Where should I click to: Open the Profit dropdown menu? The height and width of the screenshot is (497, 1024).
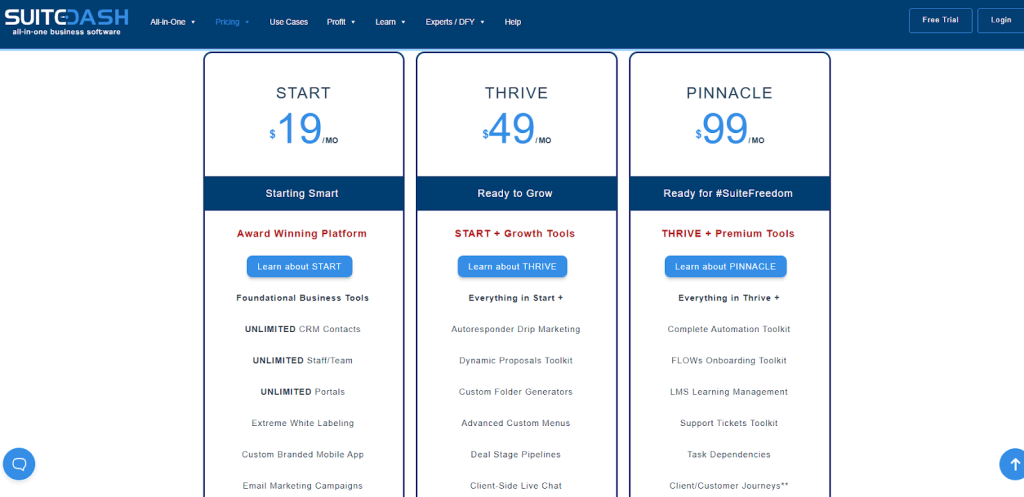[x=341, y=21]
